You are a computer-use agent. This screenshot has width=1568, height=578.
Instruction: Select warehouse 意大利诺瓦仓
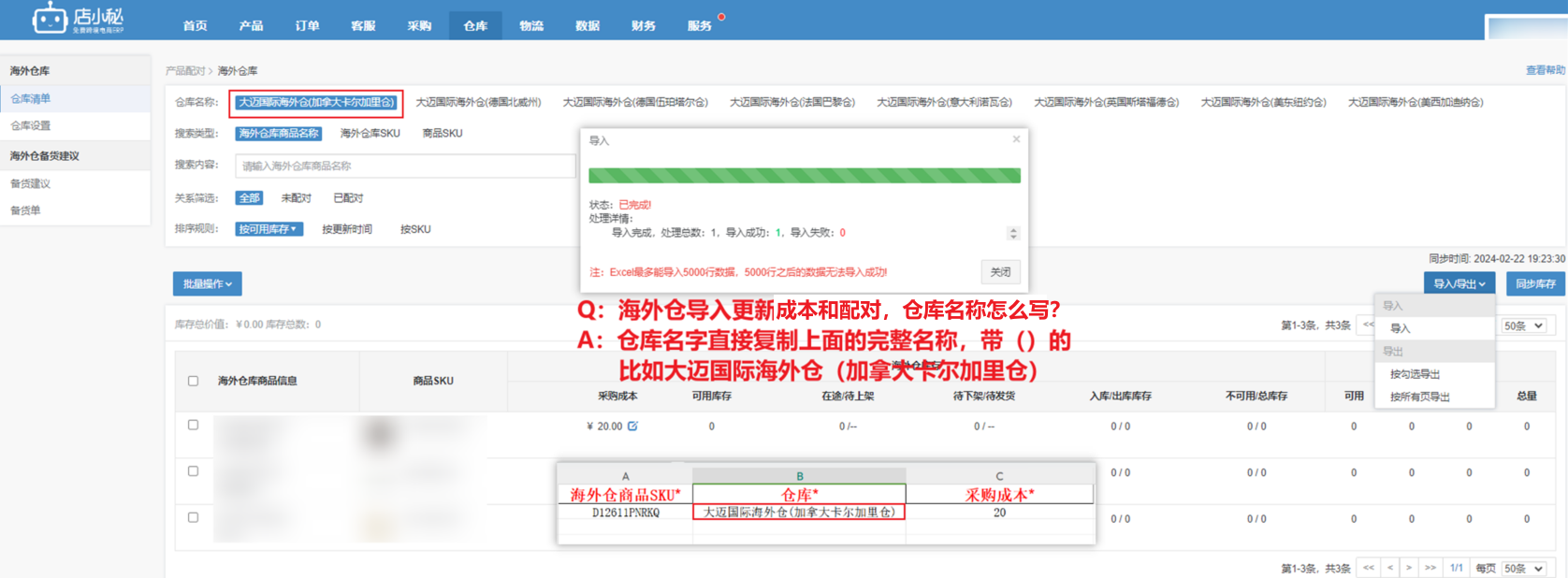[944, 102]
